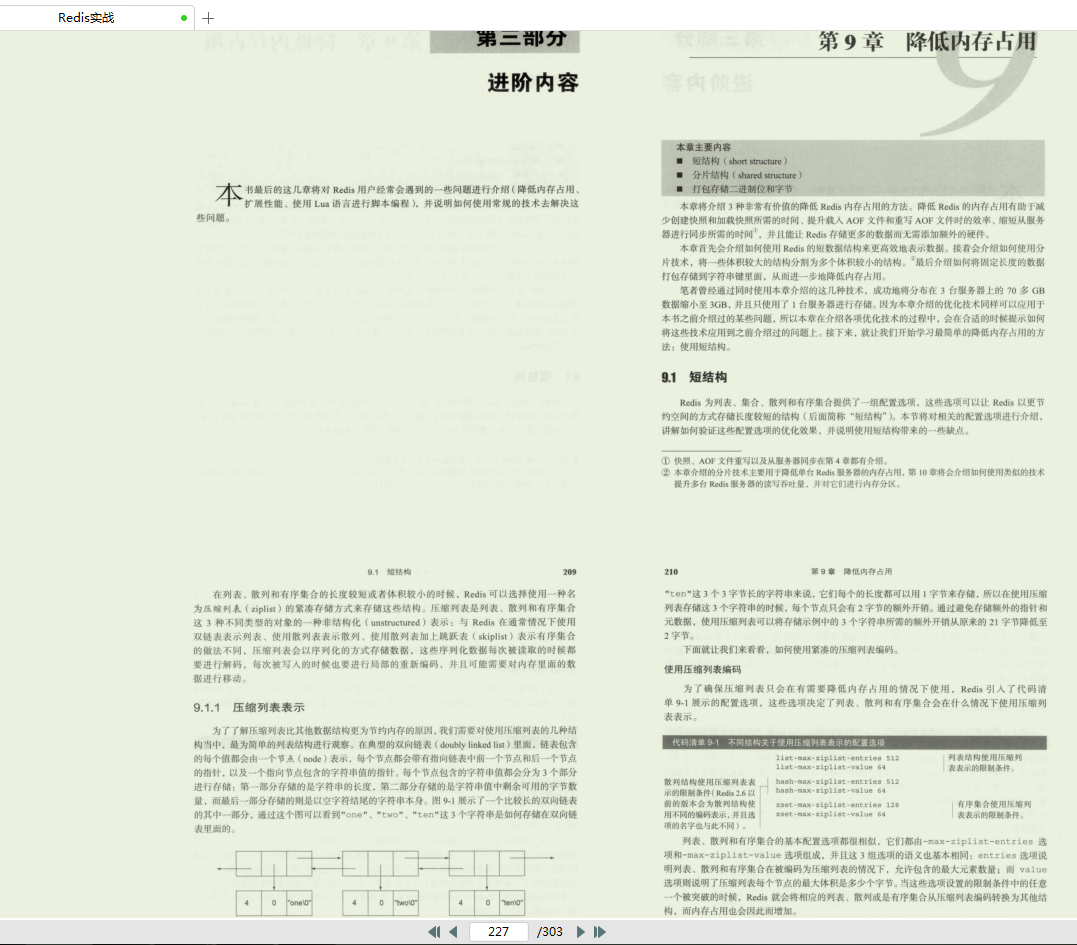The image size is (1077, 945).
Task: Click bullet 打包存储二进制位和字节
Action: [x=742, y=189]
